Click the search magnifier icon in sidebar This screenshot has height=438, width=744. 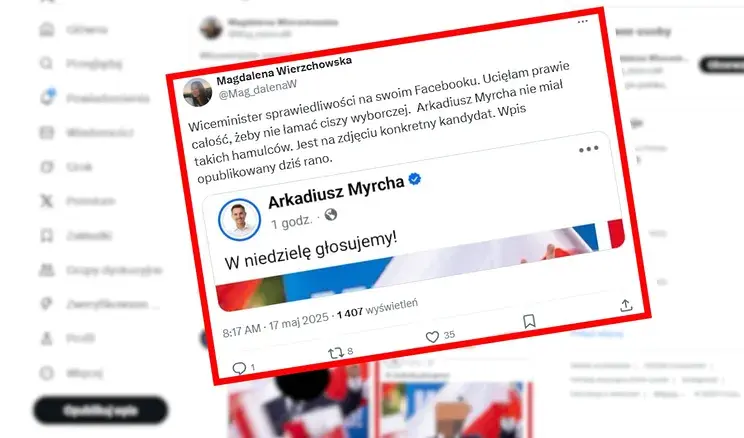pyautogui.click(x=46, y=63)
